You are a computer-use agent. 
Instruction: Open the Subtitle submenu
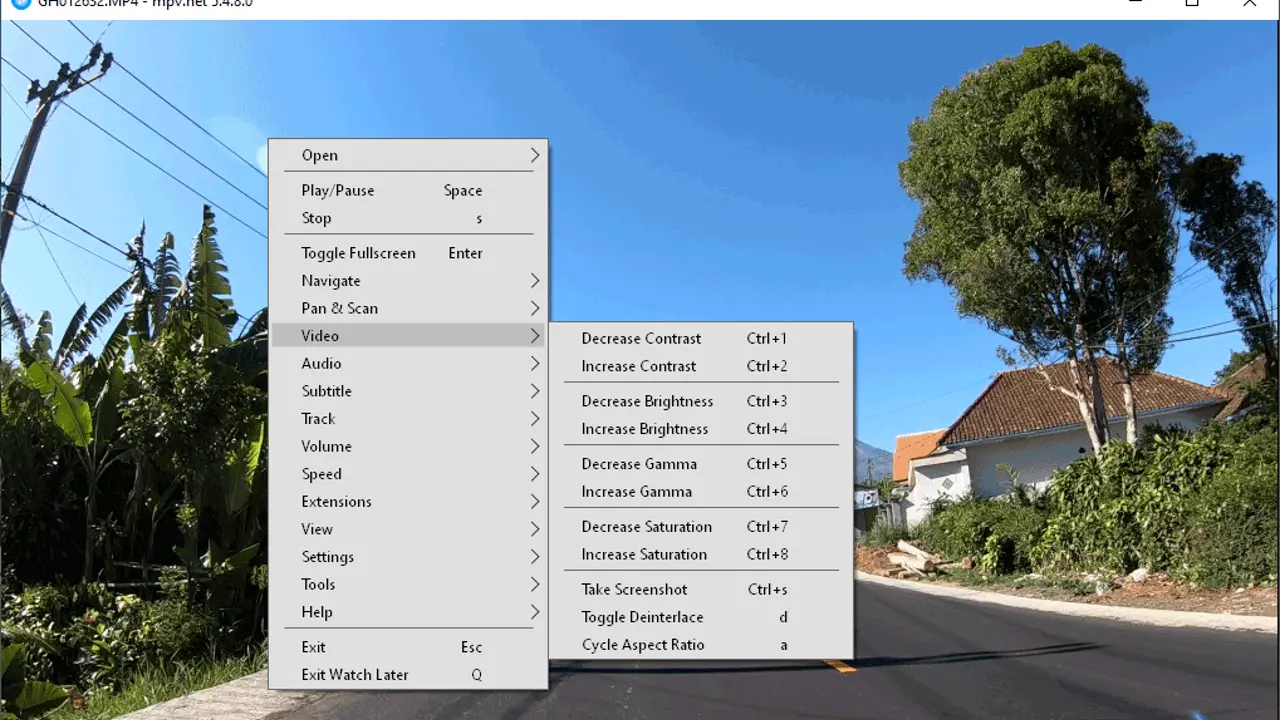pos(326,391)
